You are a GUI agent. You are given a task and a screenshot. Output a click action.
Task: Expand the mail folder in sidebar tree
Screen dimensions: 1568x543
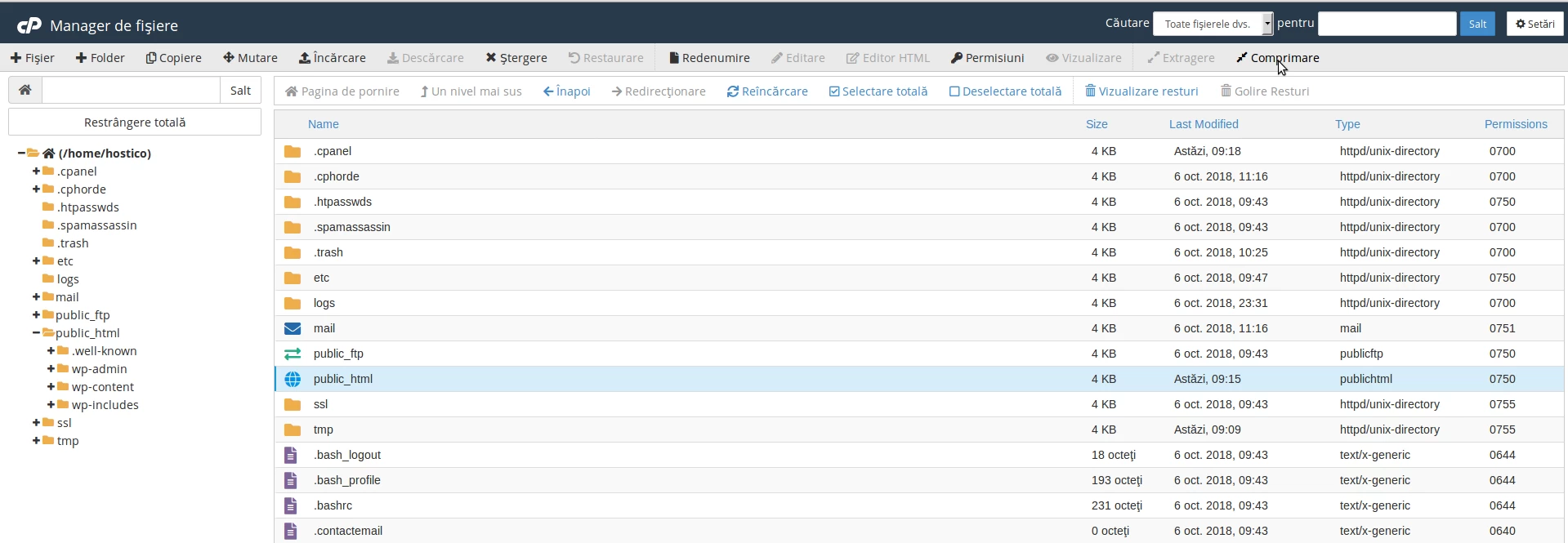[x=36, y=297]
